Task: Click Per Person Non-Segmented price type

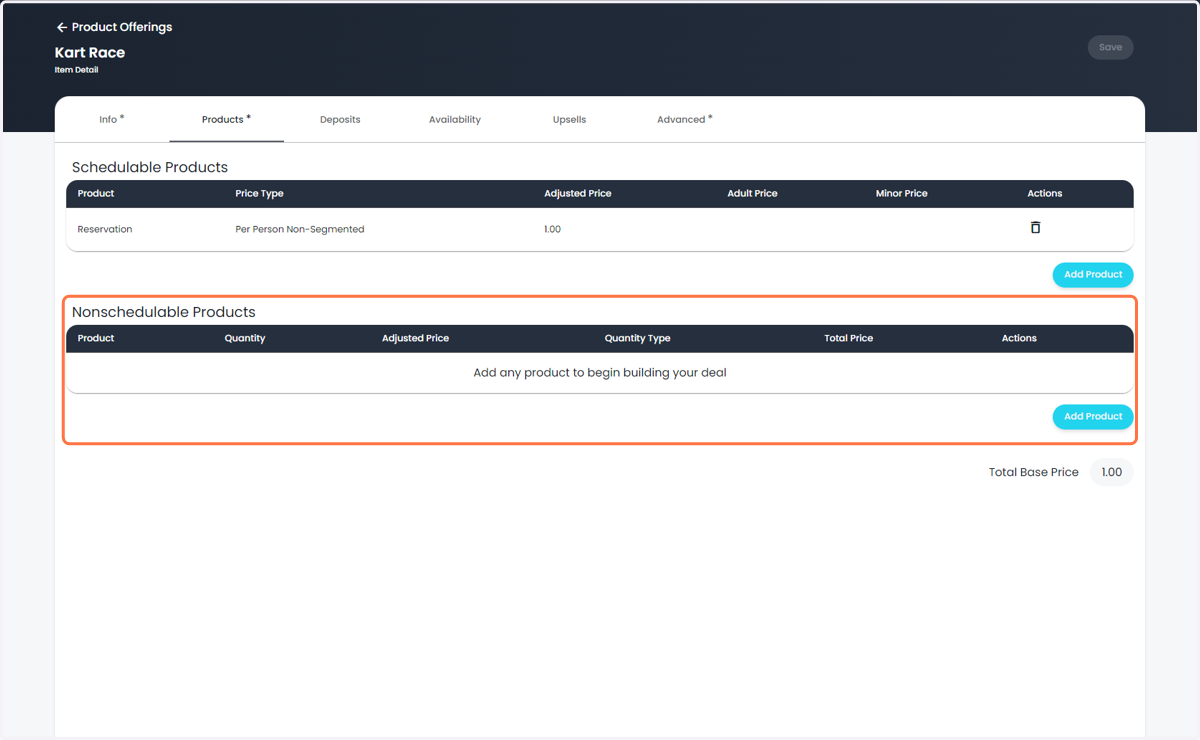Action: [x=300, y=229]
